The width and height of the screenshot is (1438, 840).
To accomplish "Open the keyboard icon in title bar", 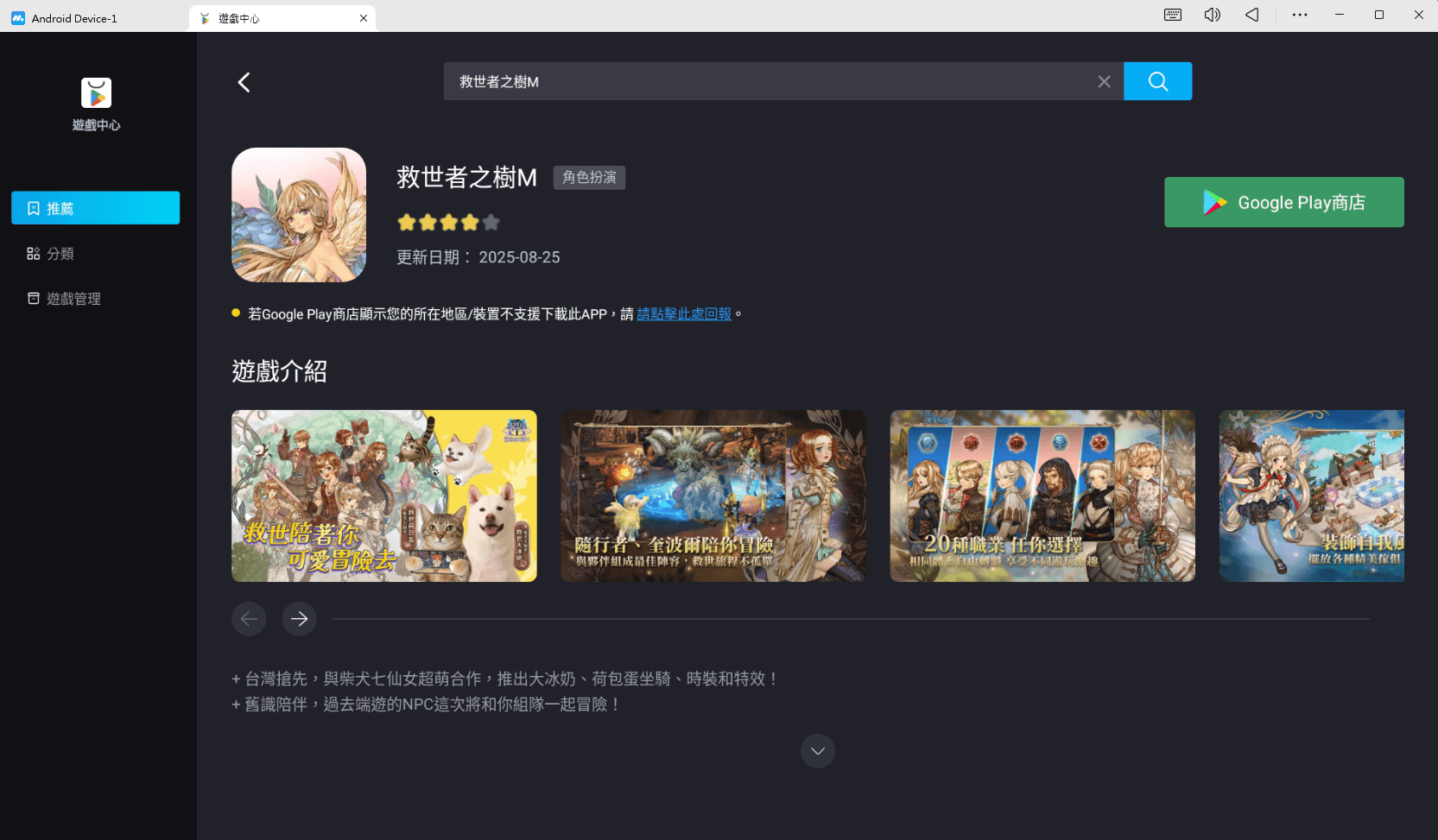I will (x=1172, y=15).
